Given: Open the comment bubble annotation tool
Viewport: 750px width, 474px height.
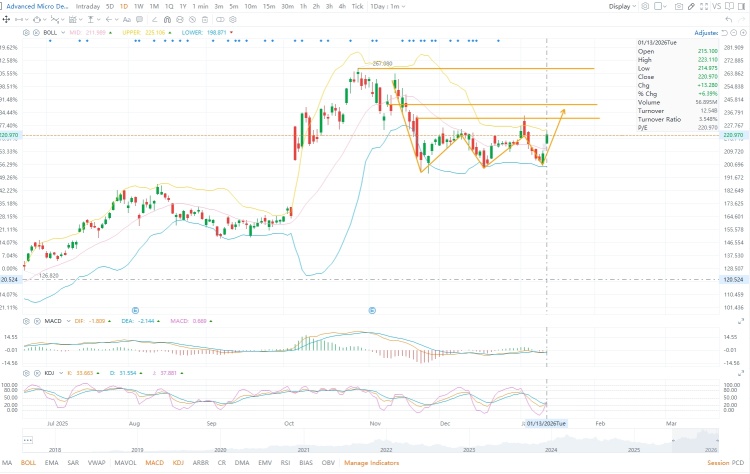Looking at the screenshot, I should coord(139,20).
